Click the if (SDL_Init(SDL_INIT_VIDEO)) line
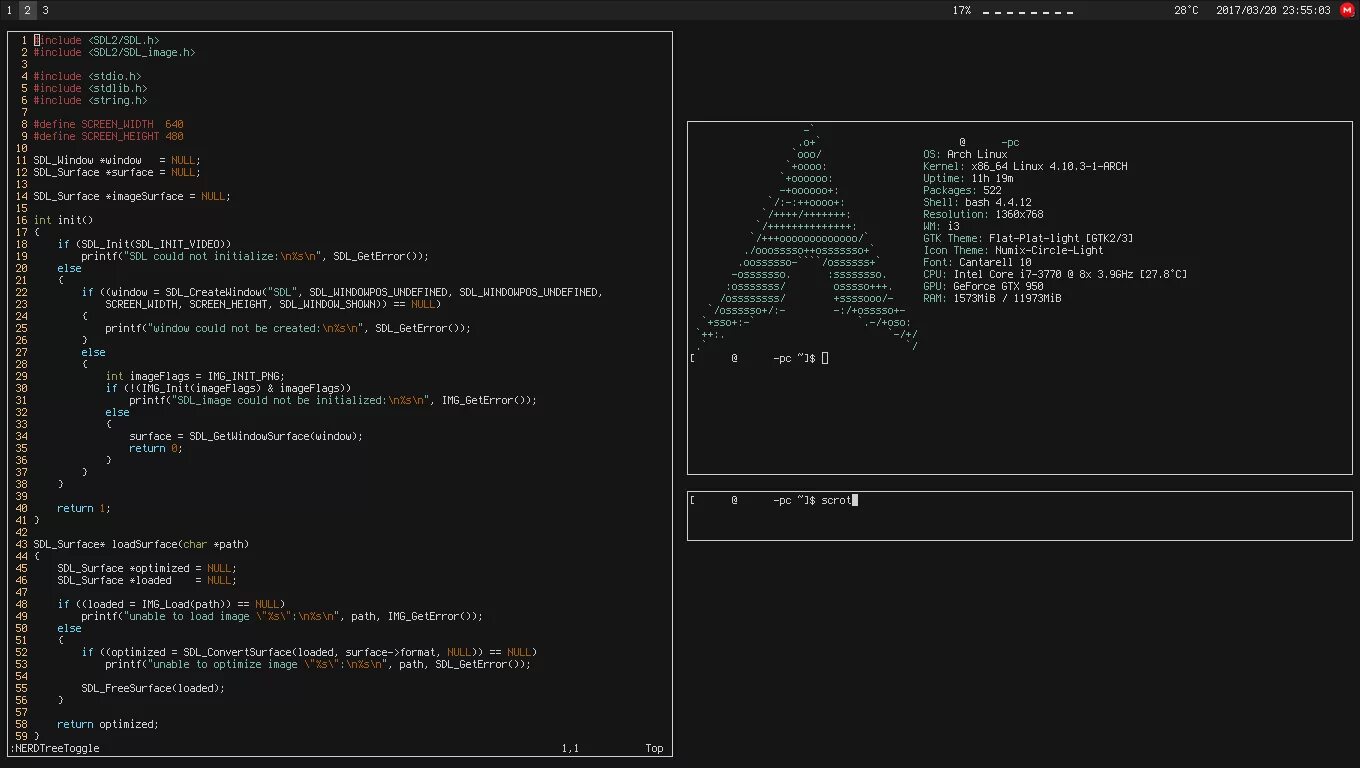The height and width of the screenshot is (768, 1360). (x=144, y=244)
